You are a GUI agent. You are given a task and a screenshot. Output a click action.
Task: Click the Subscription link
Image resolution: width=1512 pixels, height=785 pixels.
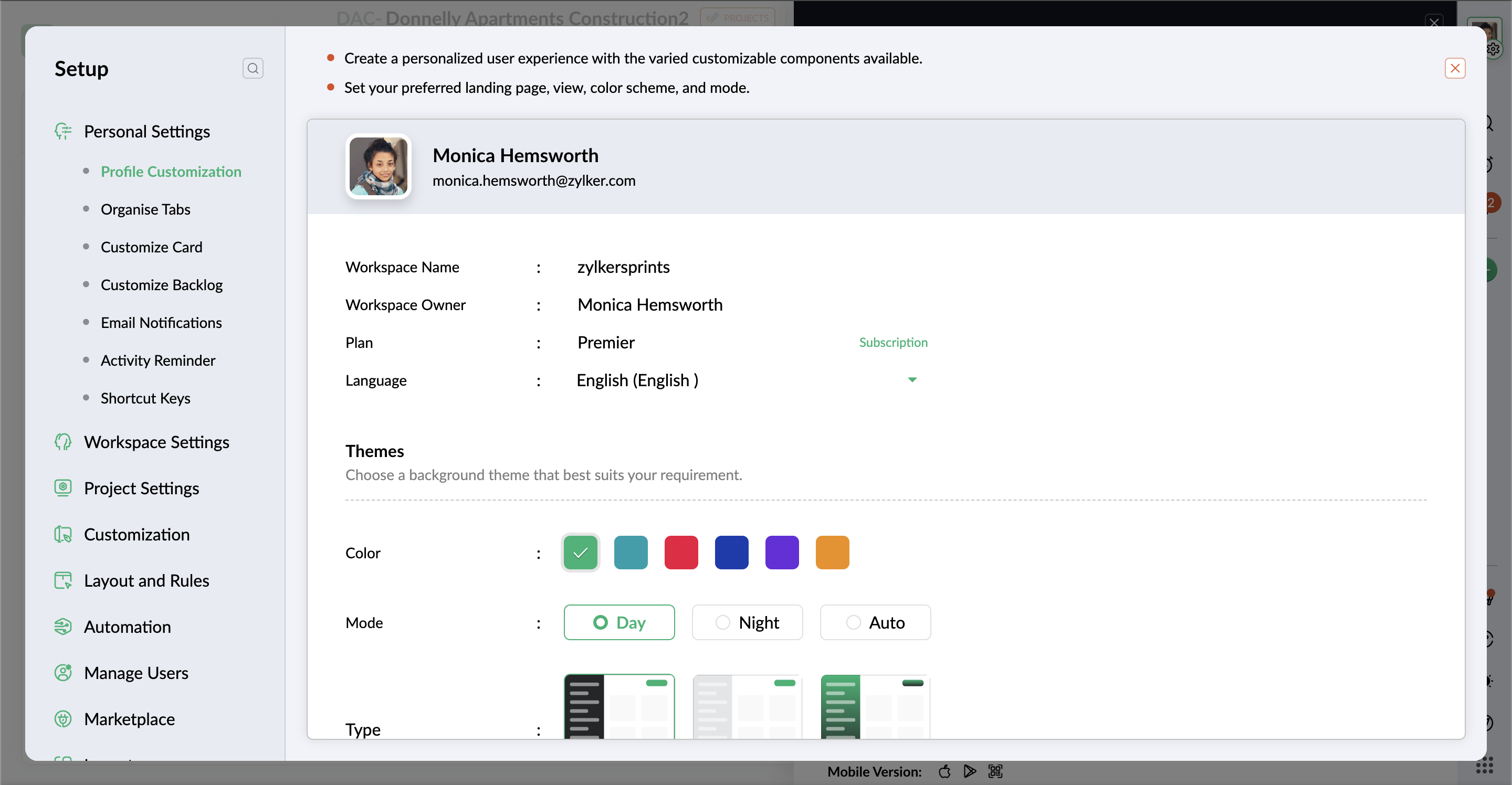point(892,342)
